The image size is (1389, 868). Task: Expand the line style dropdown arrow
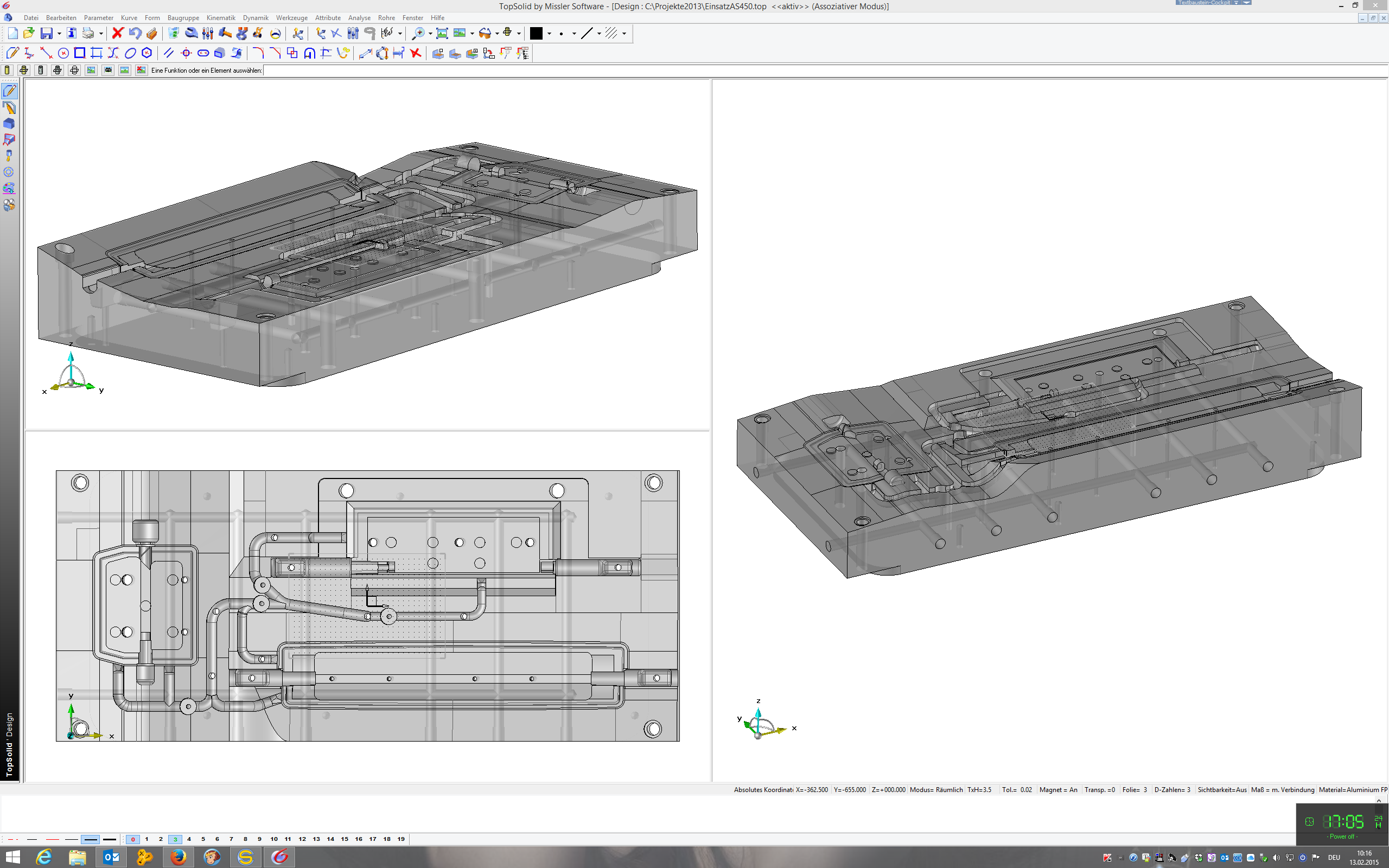click(598, 33)
